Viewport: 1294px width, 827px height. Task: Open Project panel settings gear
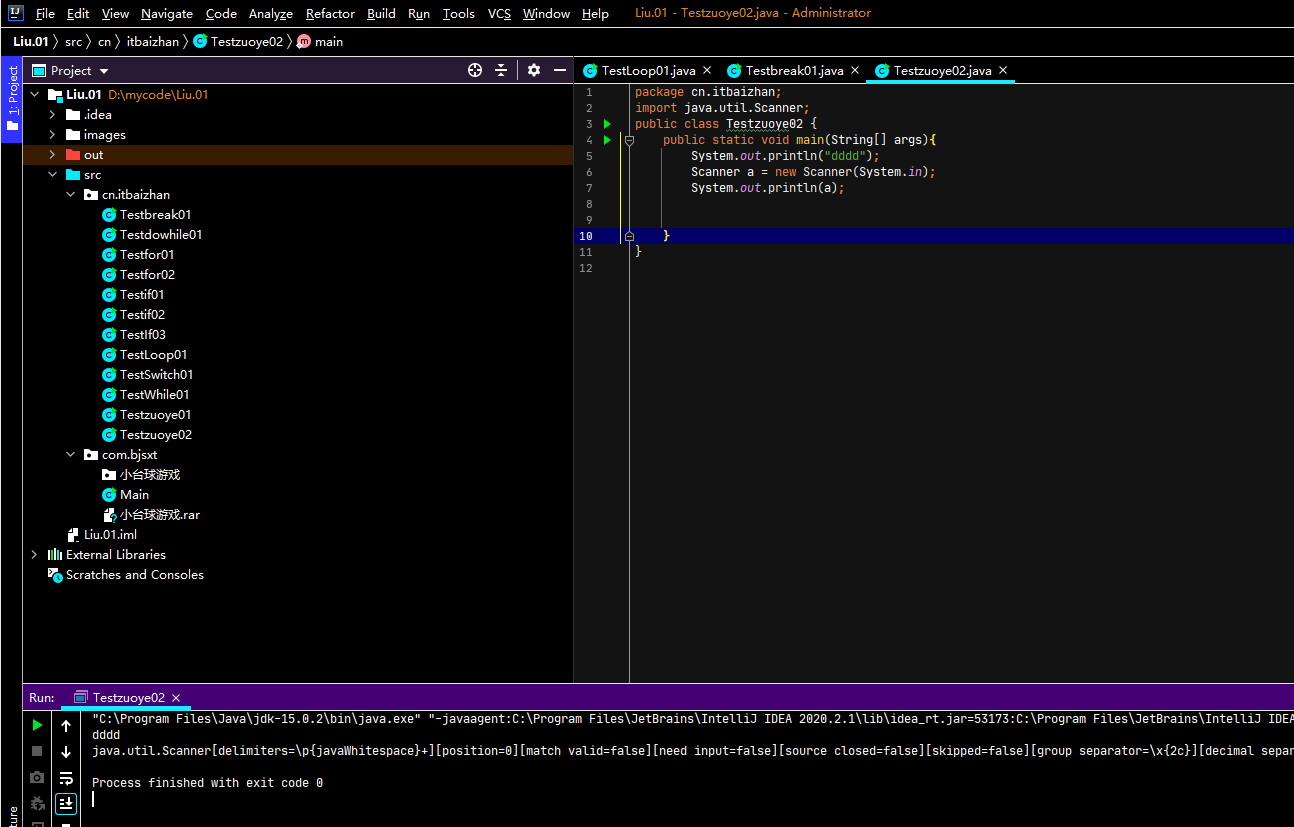point(534,70)
